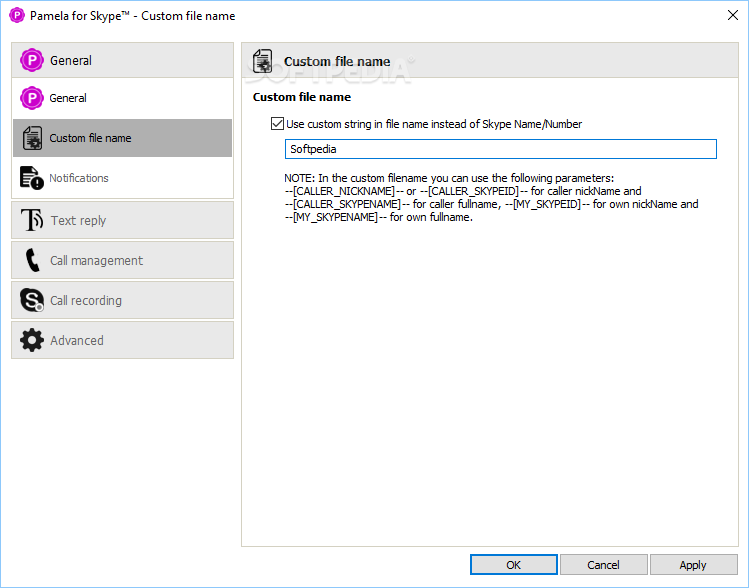Click the Pamela icon in title bar

pyautogui.click(x=17, y=15)
